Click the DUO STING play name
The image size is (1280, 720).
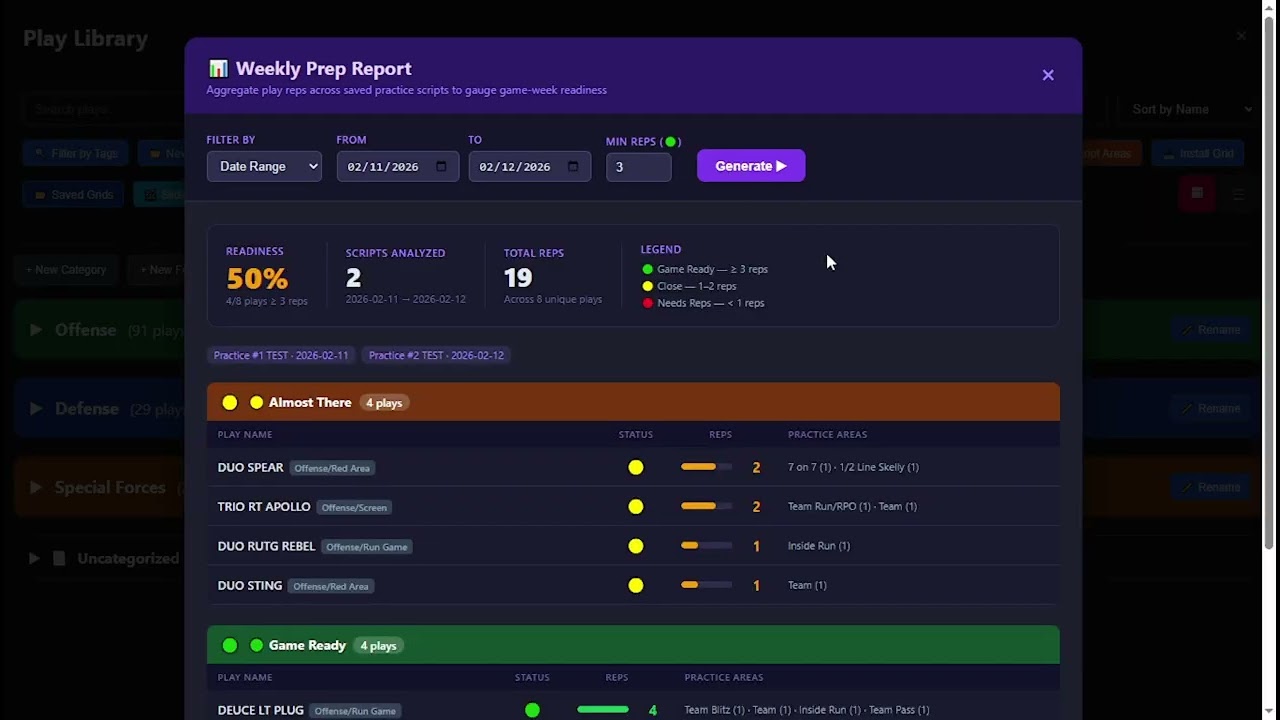click(x=250, y=586)
